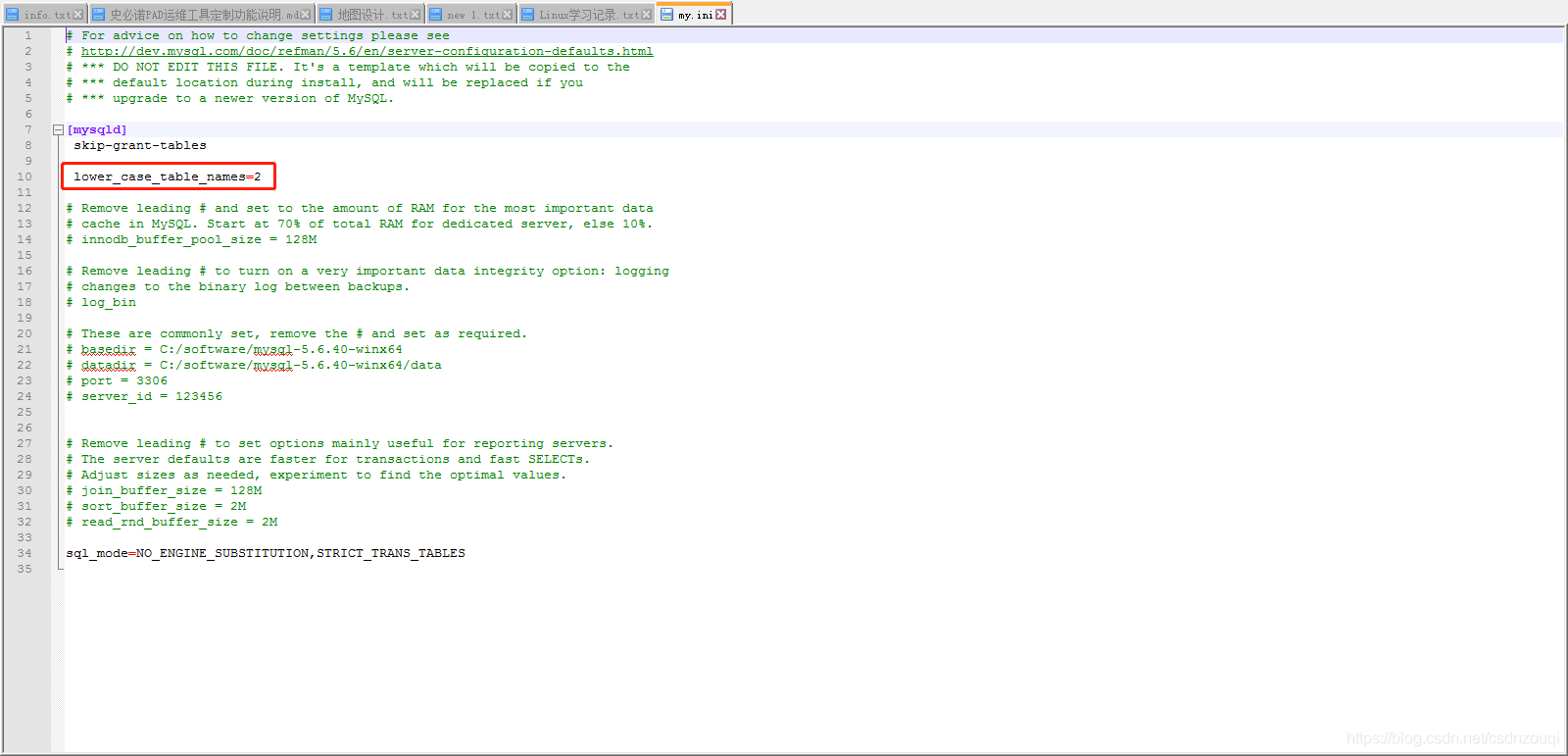Screen dimensions: 1568x756
Task: Close the info.txt tab
Action: pyautogui.click(x=78, y=15)
